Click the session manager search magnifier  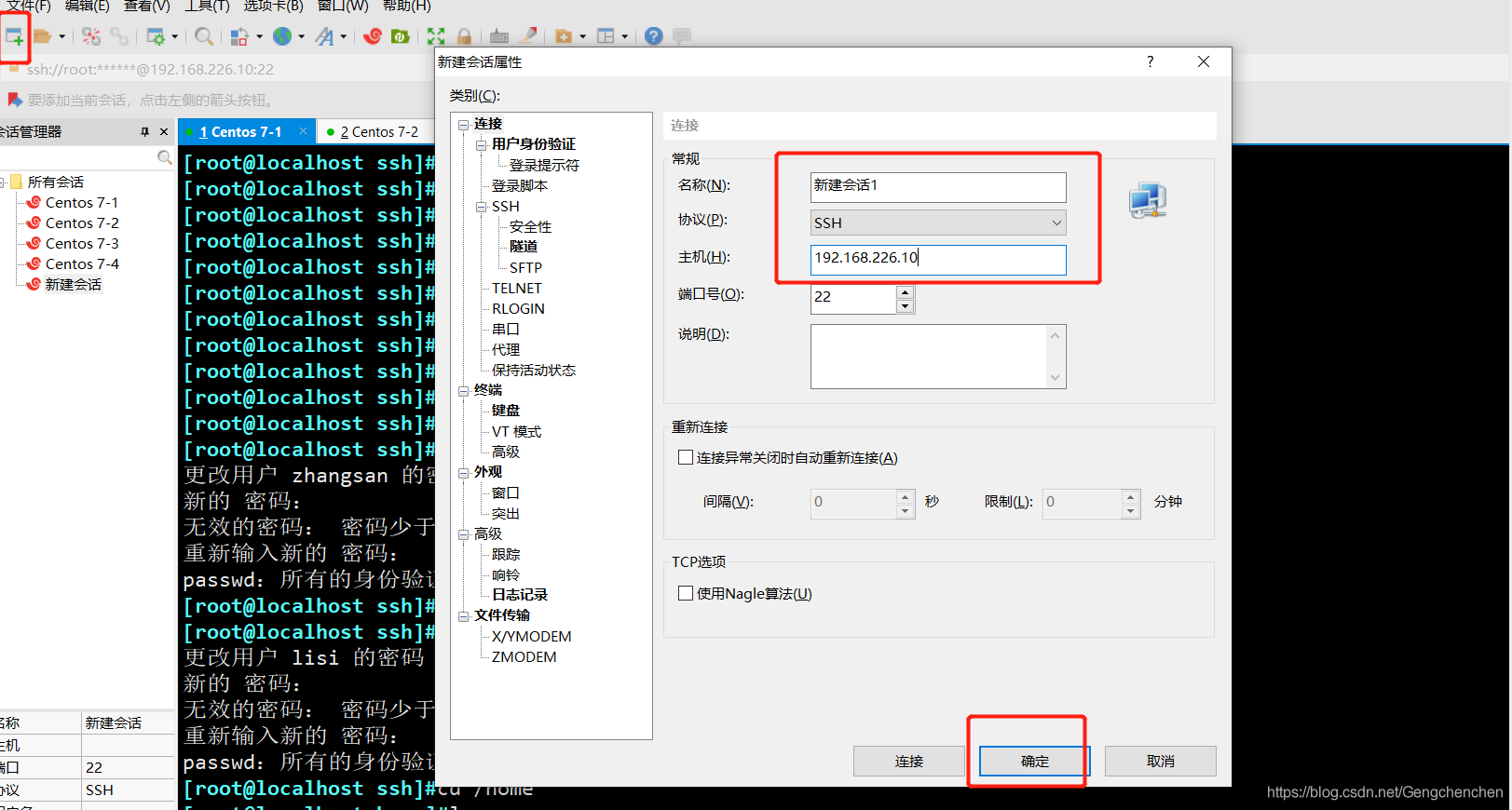click(x=165, y=157)
